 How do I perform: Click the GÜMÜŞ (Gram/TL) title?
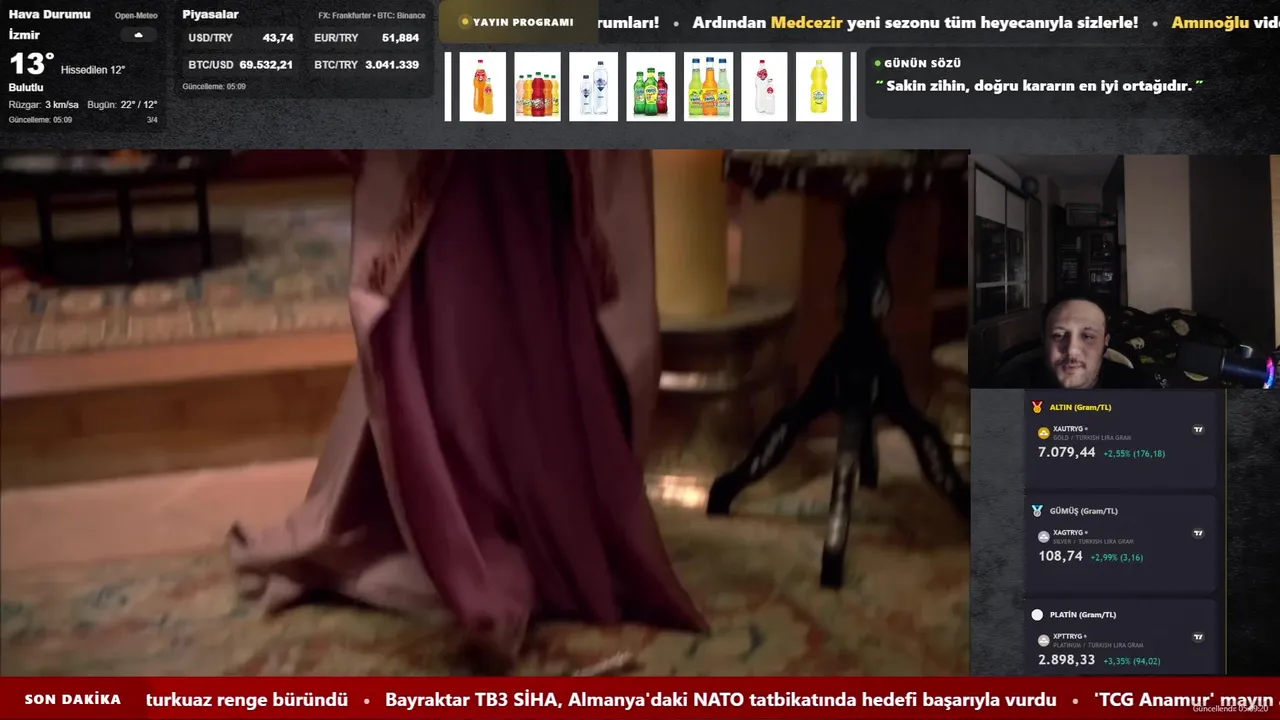[x=1083, y=511]
